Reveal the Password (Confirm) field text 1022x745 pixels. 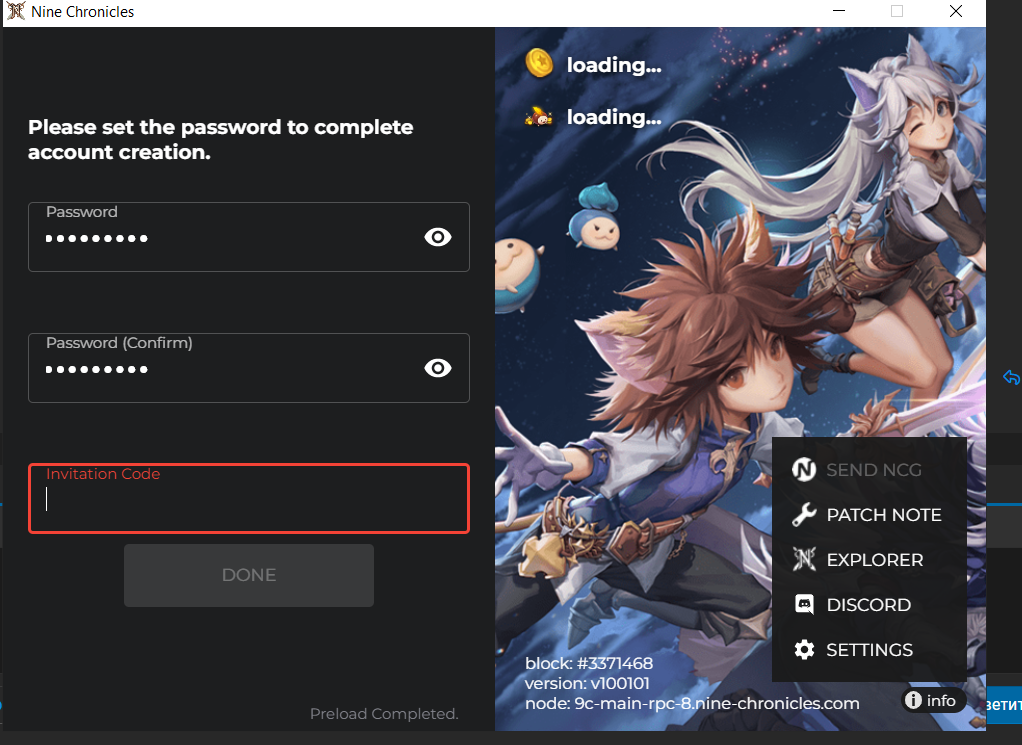click(x=438, y=368)
